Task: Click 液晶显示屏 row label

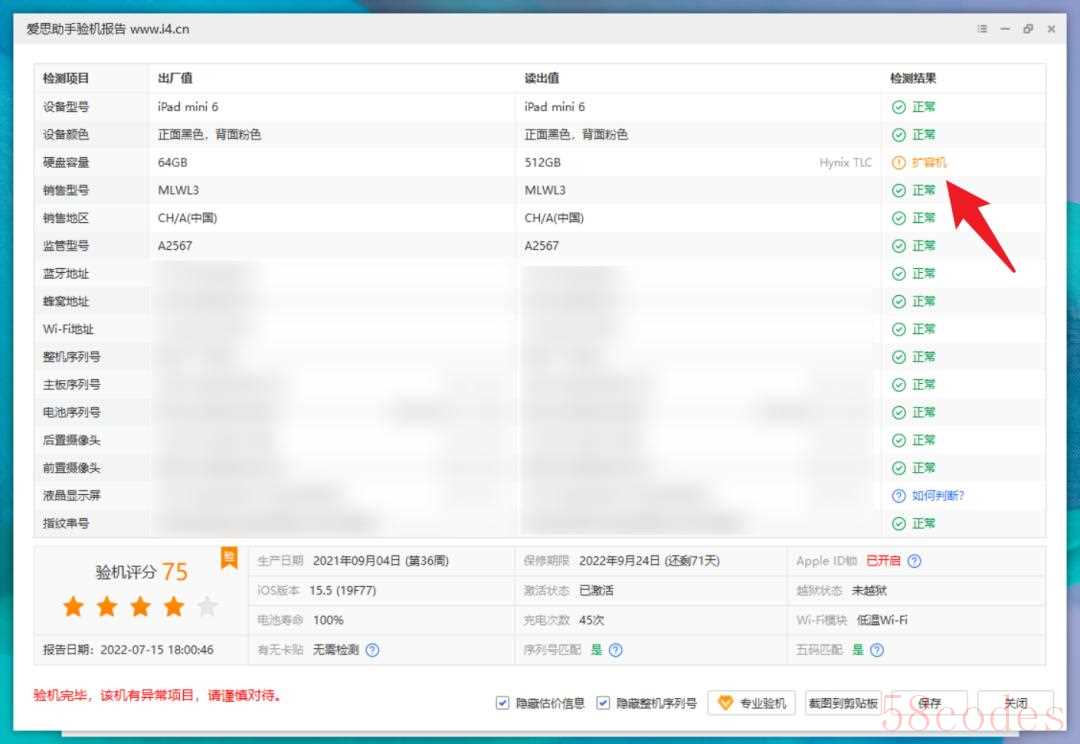Action: [72, 495]
